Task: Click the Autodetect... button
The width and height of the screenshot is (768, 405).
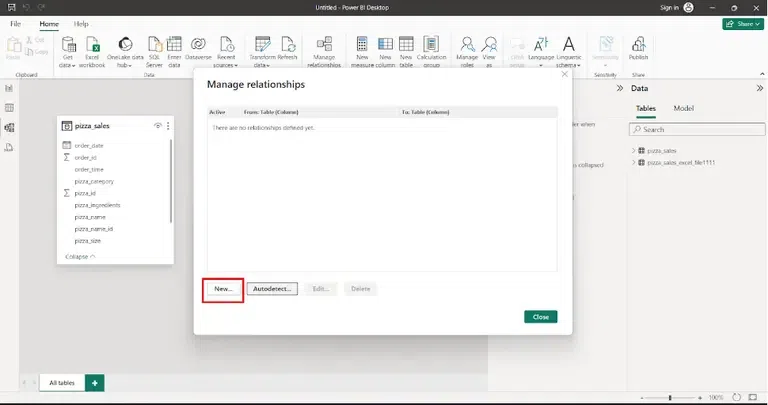Action: point(272,289)
